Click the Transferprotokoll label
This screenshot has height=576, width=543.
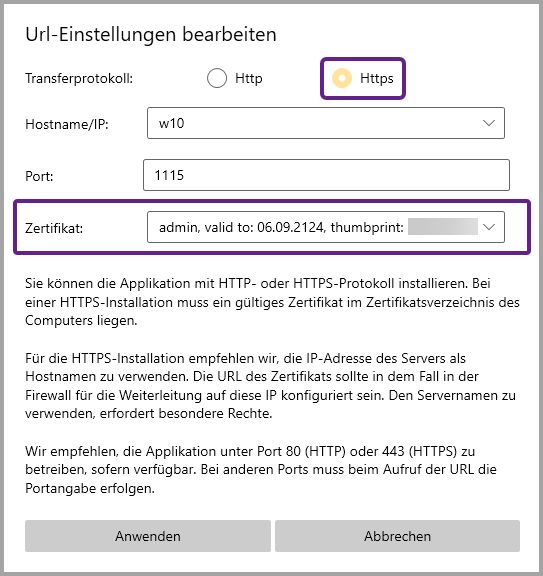(79, 78)
